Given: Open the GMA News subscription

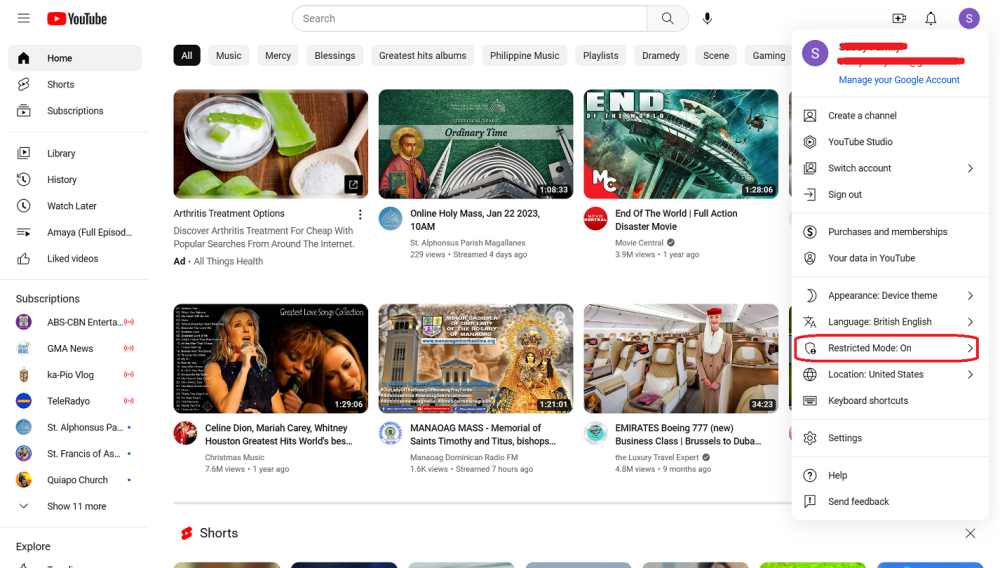Looking at the screenshot, I should tap(75, 349).
